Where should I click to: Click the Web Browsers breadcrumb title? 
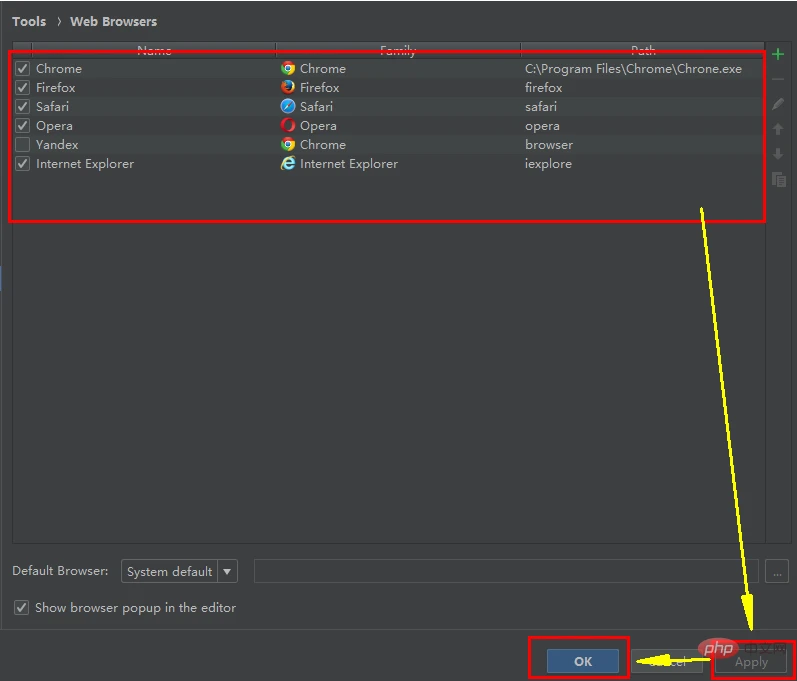click(113, 21)
